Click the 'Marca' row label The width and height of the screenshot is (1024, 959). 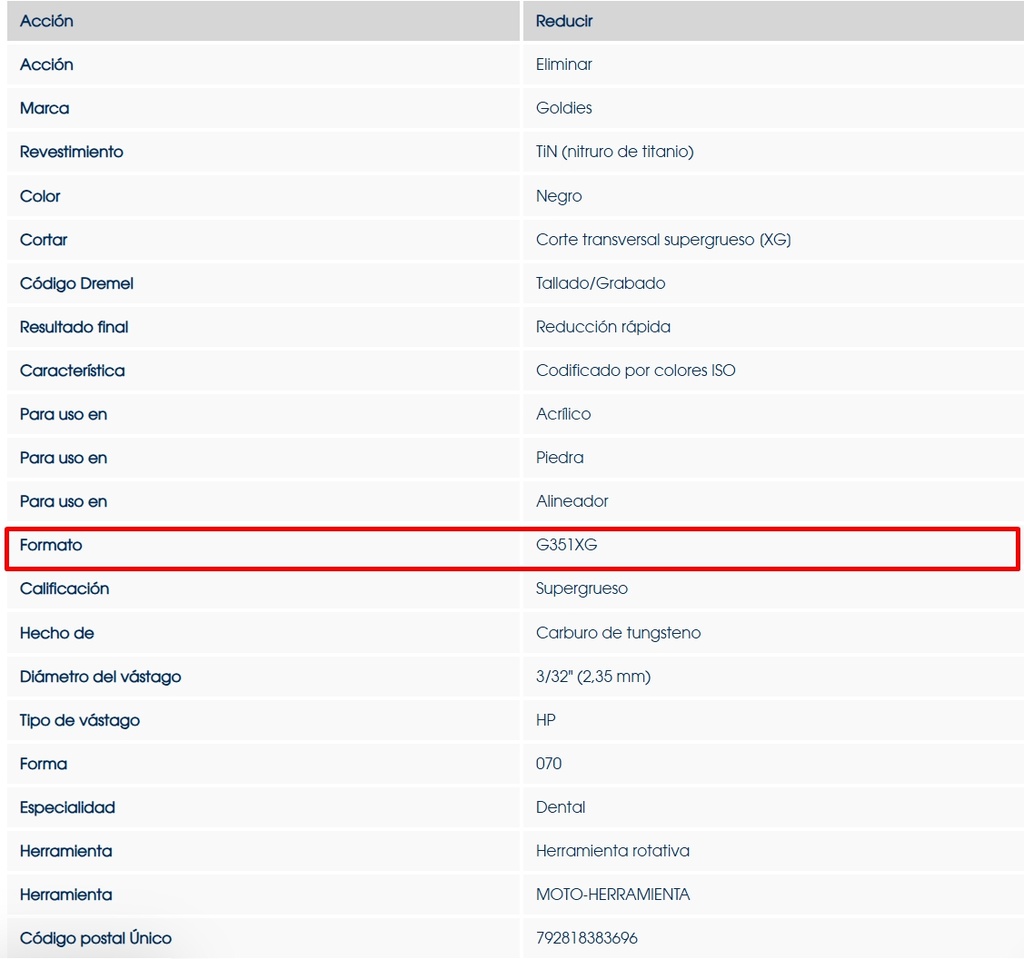click(45, 108)
